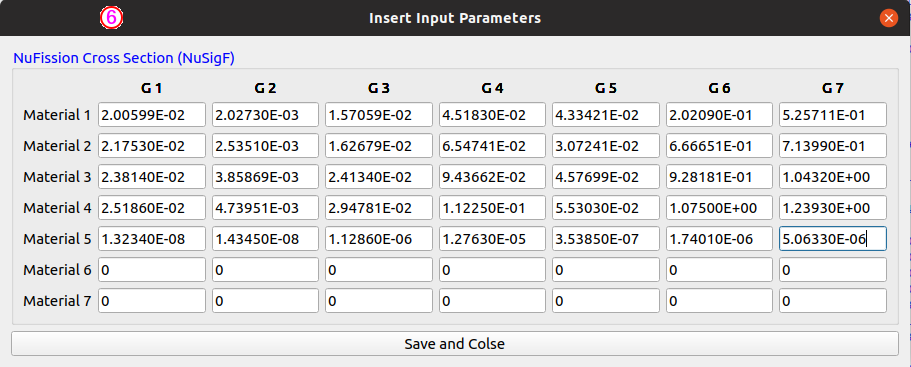Image resolution: width=911 pixels, height=367 pixels.
Task: Focus the Material 7 G3 zero field
Action: pyautogui.click(x=379, y=301)
